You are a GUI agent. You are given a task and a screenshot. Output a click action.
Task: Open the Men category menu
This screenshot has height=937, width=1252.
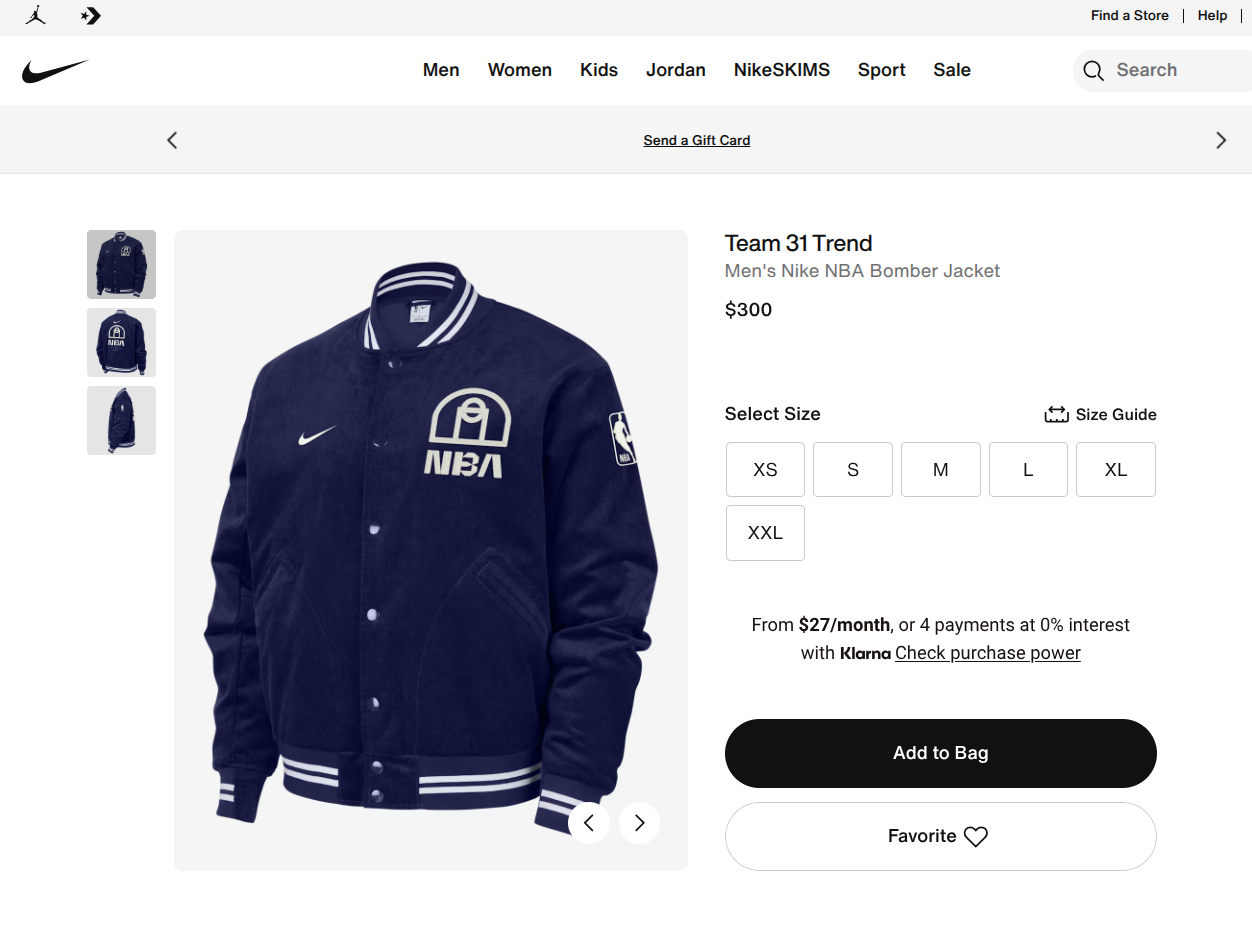[x=441, y=70]
